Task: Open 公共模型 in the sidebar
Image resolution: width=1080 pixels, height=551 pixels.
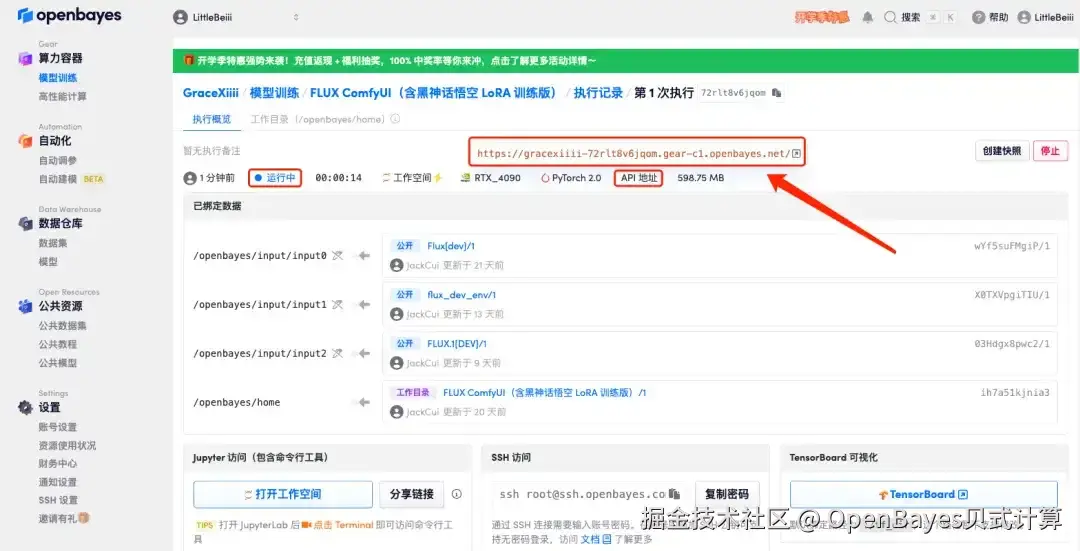Action: coord(58,363)
